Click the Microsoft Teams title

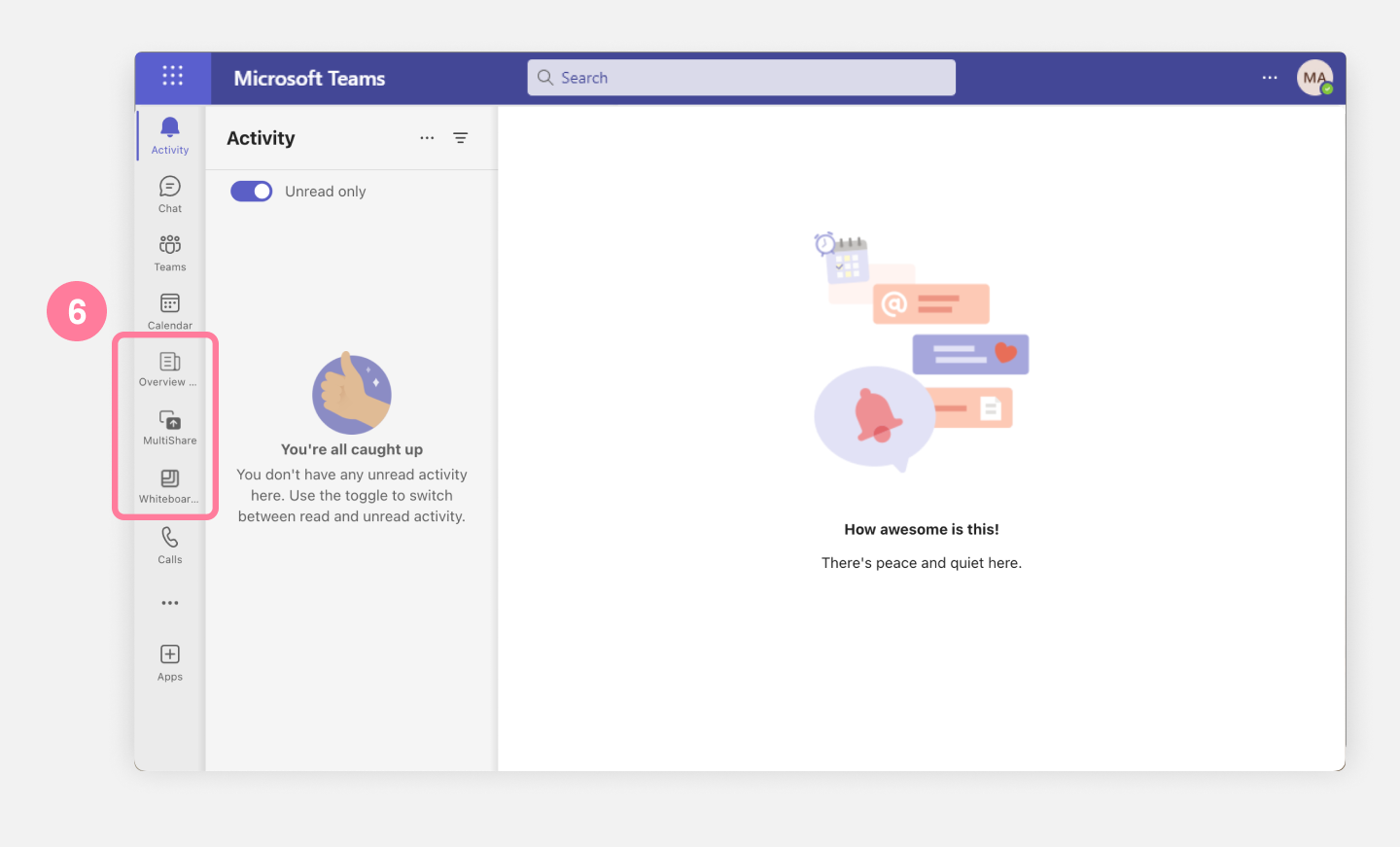point(309,79)
